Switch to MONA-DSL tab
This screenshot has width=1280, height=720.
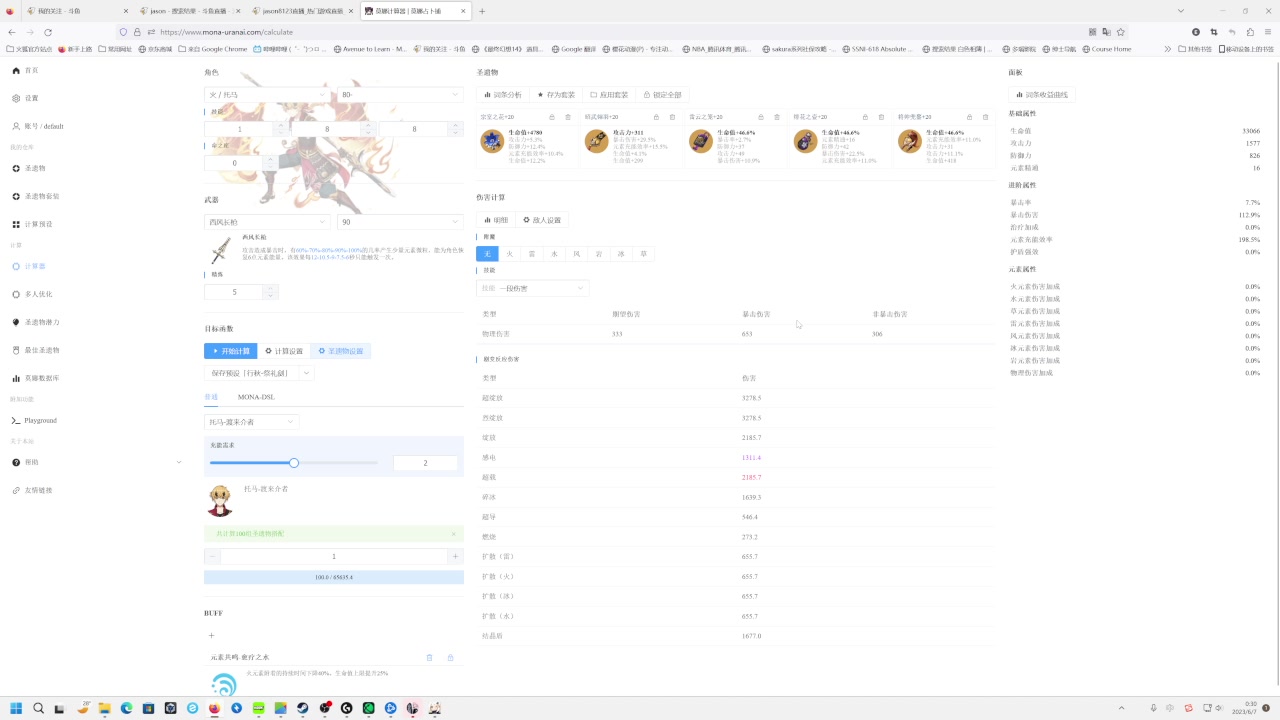[x=256, y=397]
